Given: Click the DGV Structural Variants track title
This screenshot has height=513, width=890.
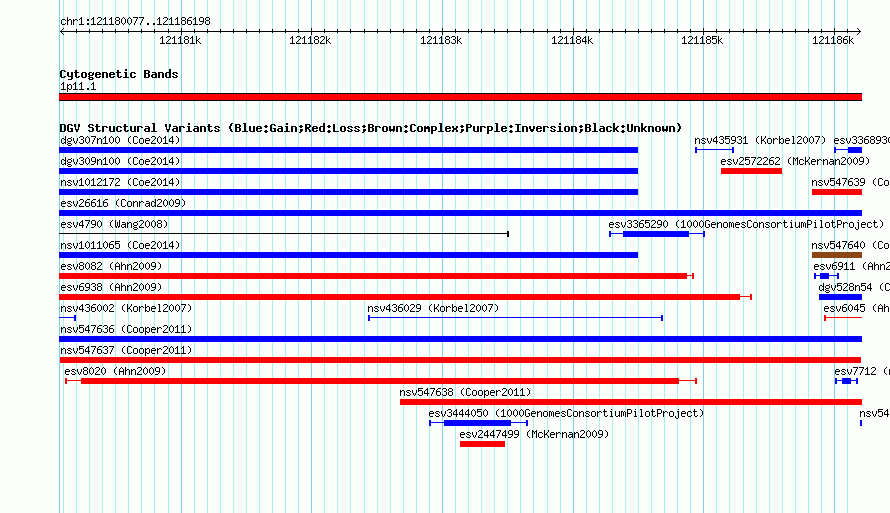Looking at the screenshot, I should (x=371, y=128).
